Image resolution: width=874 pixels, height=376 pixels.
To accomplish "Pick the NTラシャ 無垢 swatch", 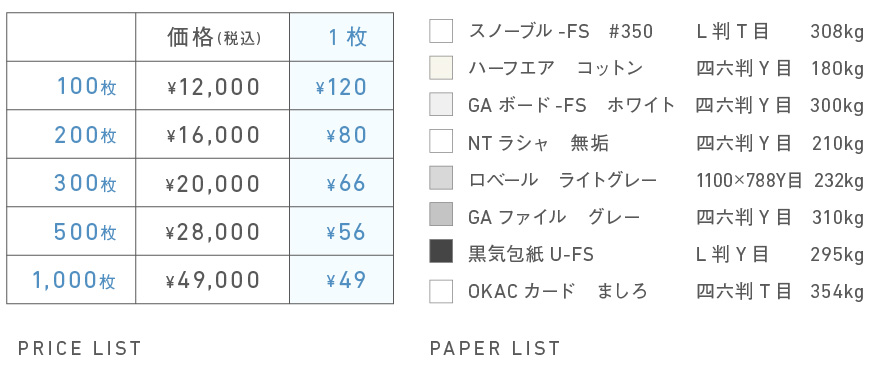I will (x=441, y=141).
